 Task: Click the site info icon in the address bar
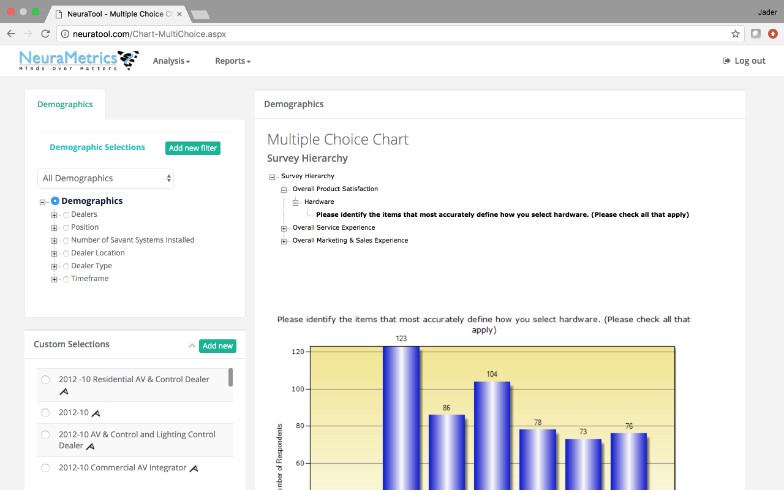[x=64, y=34]
